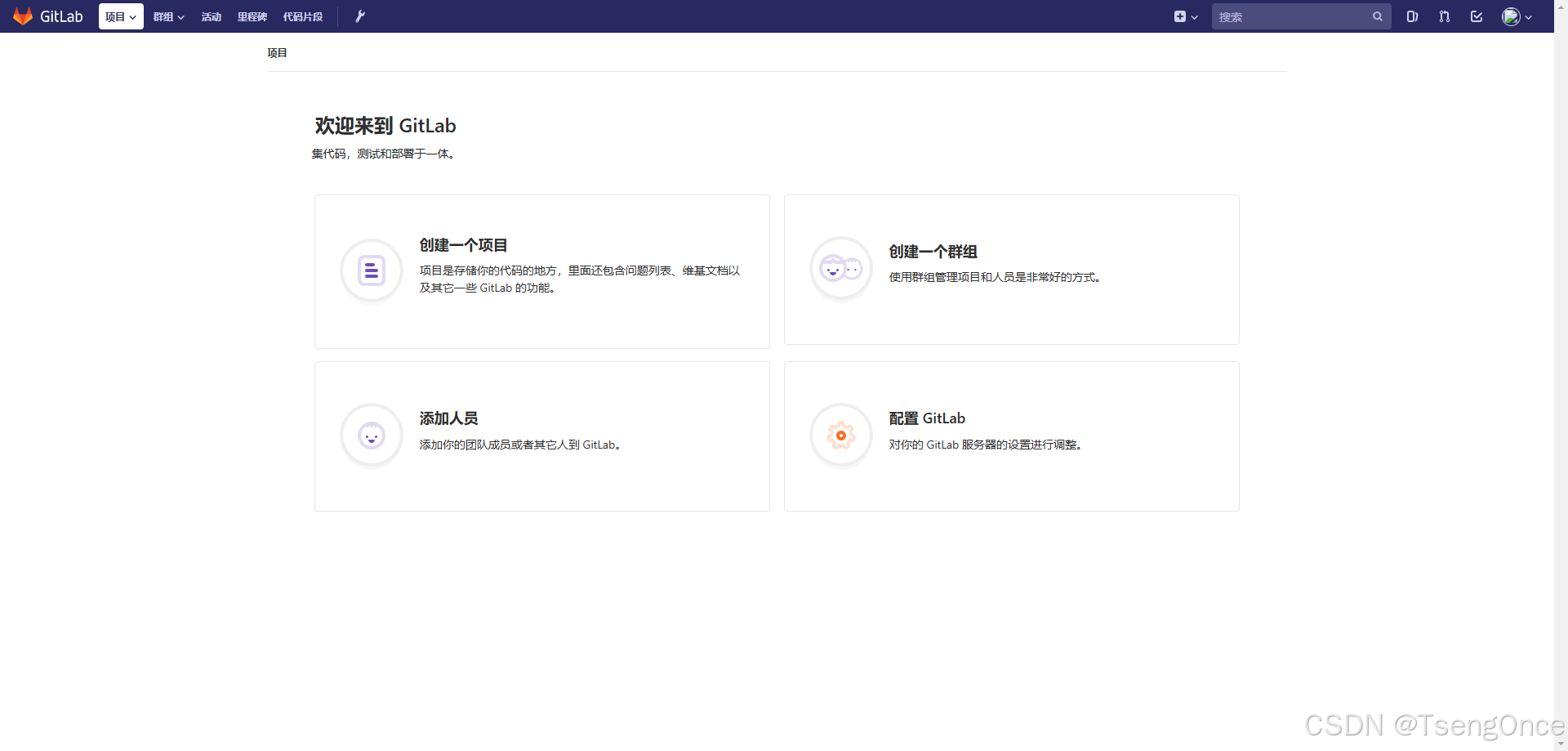This screenshot has width=1568, height=751.
Task: Click the page vertical scrollbar
Action: (x=1561, y=375)
